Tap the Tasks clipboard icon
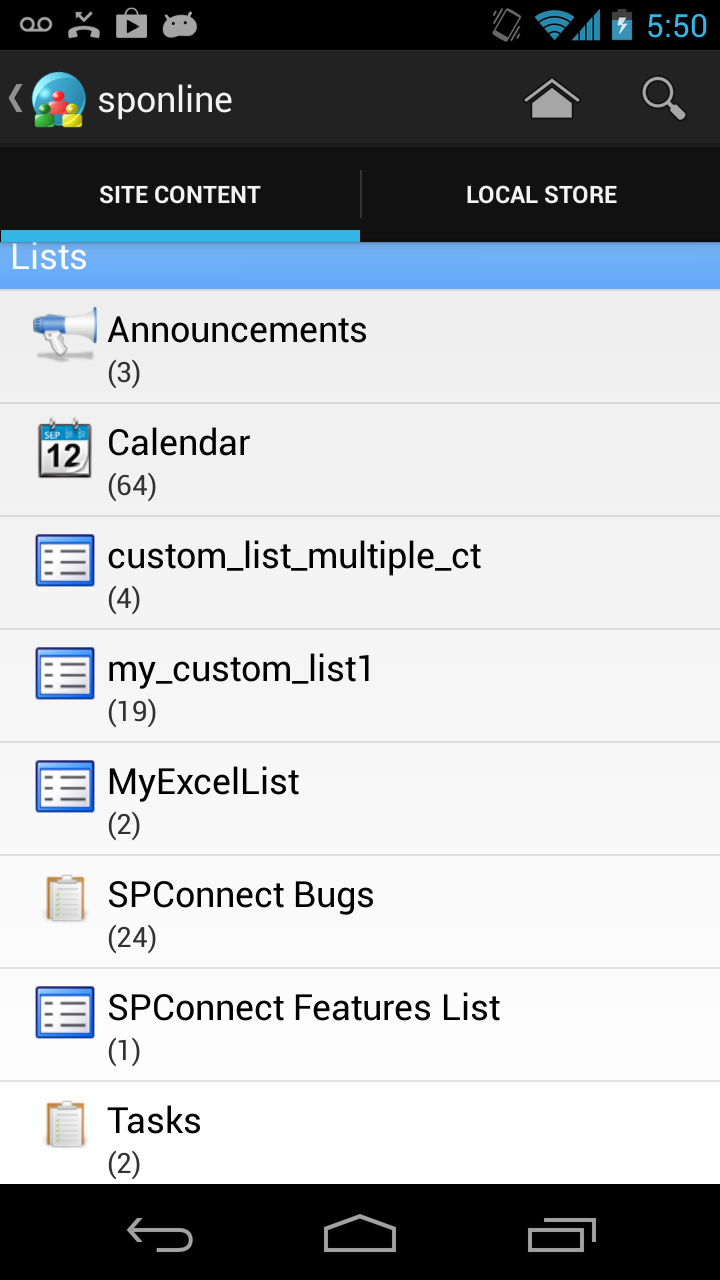The image size is (720, 1280). 63,1125
